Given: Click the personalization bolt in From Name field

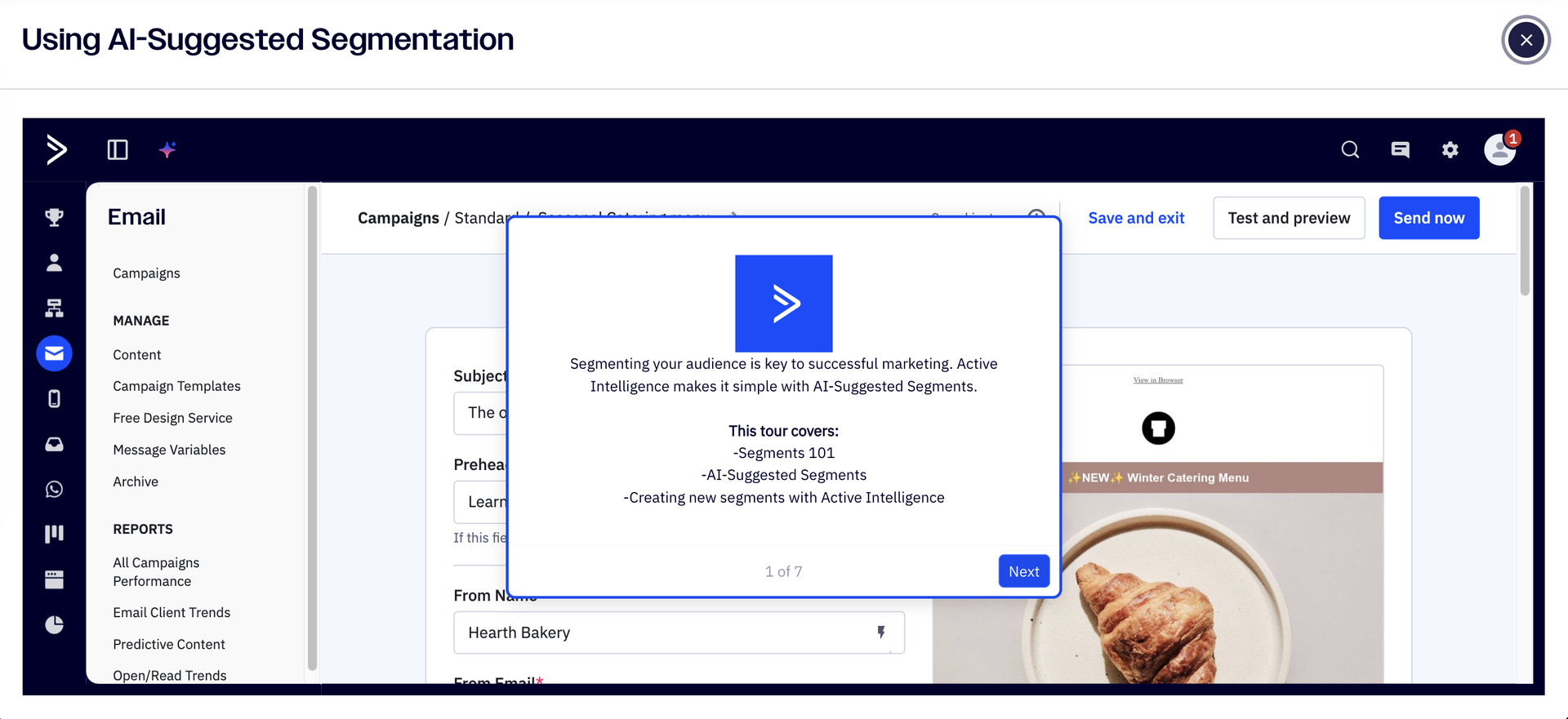Looking at the screenshot, I should [881, 632].
